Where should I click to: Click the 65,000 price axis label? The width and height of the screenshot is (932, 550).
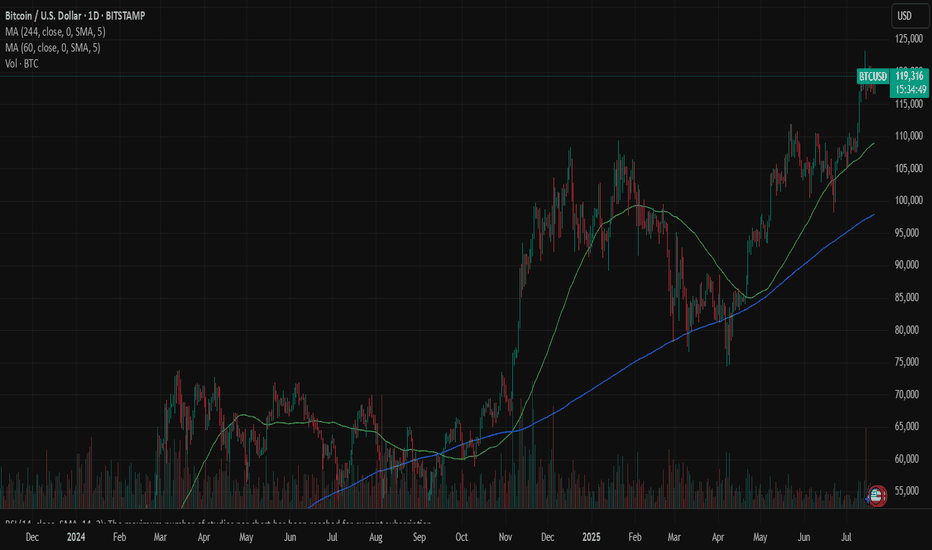tap(909, 427)
